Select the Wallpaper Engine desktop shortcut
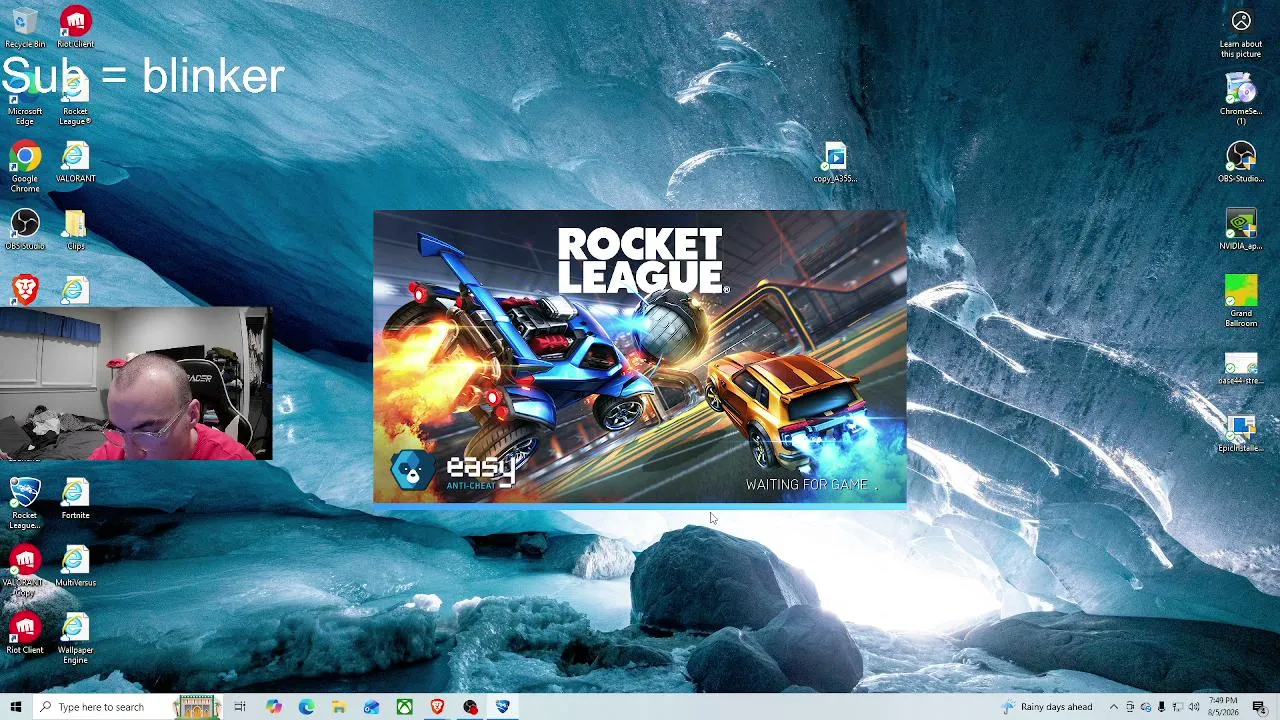1280x720 pixels. click(76, 638)
